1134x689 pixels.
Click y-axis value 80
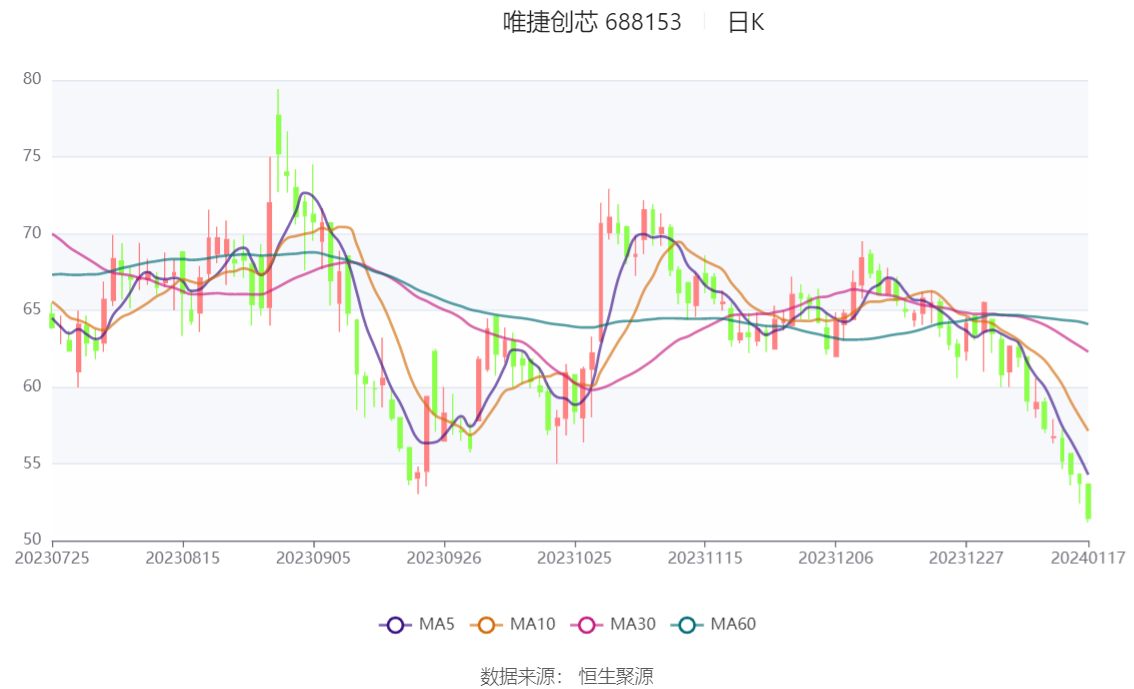click(32, 79)
